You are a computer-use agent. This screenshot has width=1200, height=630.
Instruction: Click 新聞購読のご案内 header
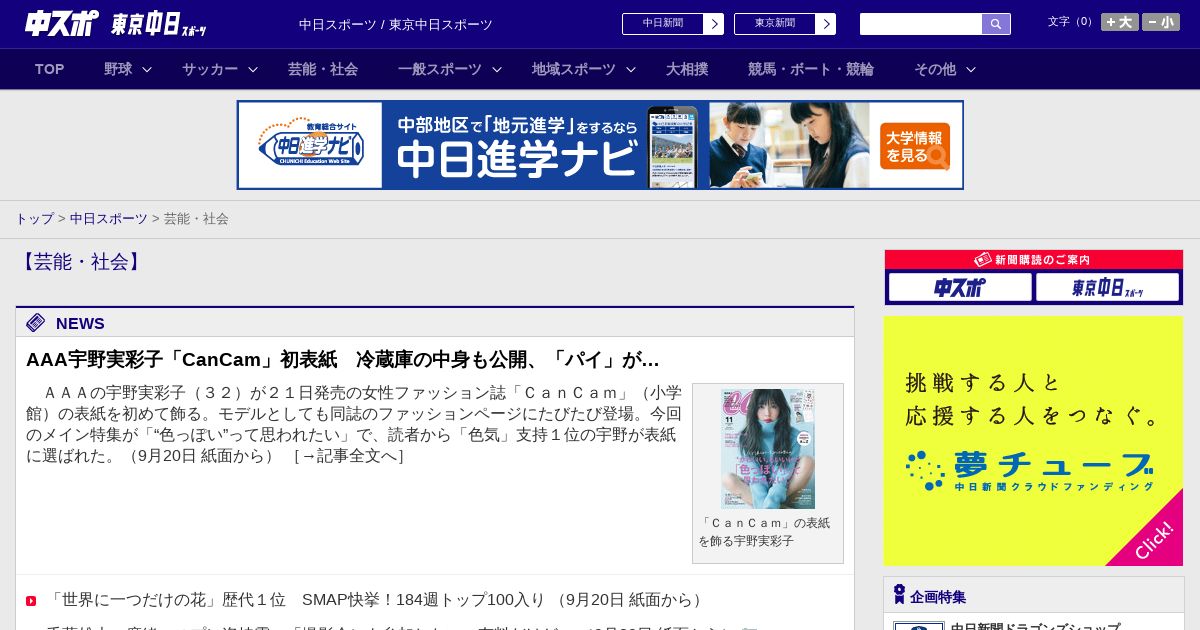click(x=1033, y=260)
